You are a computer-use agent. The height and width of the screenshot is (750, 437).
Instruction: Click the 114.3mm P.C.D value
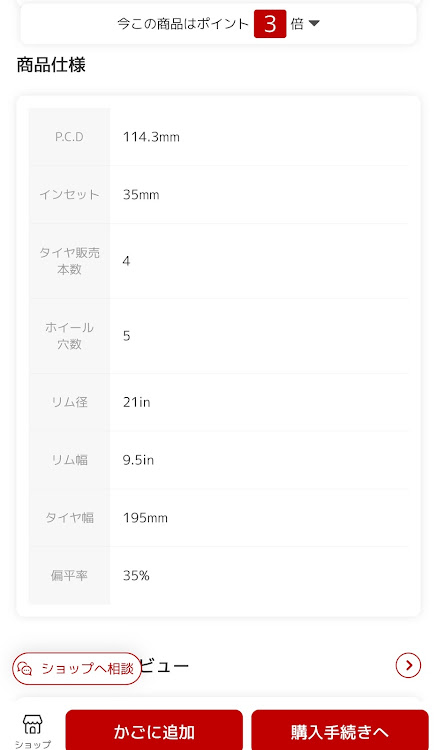[x=151, y=137]
